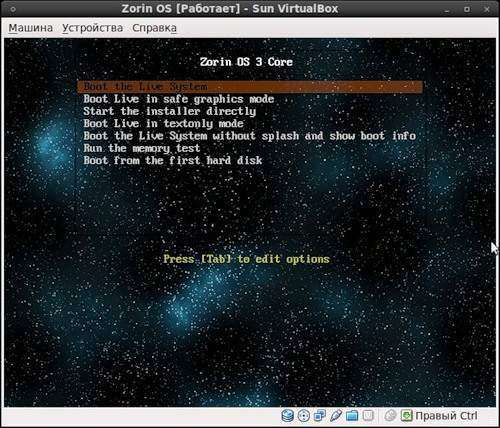This screenshot has height=428, width=500.
Task: Click the network adapters status icon
Action: coord(320,415)
